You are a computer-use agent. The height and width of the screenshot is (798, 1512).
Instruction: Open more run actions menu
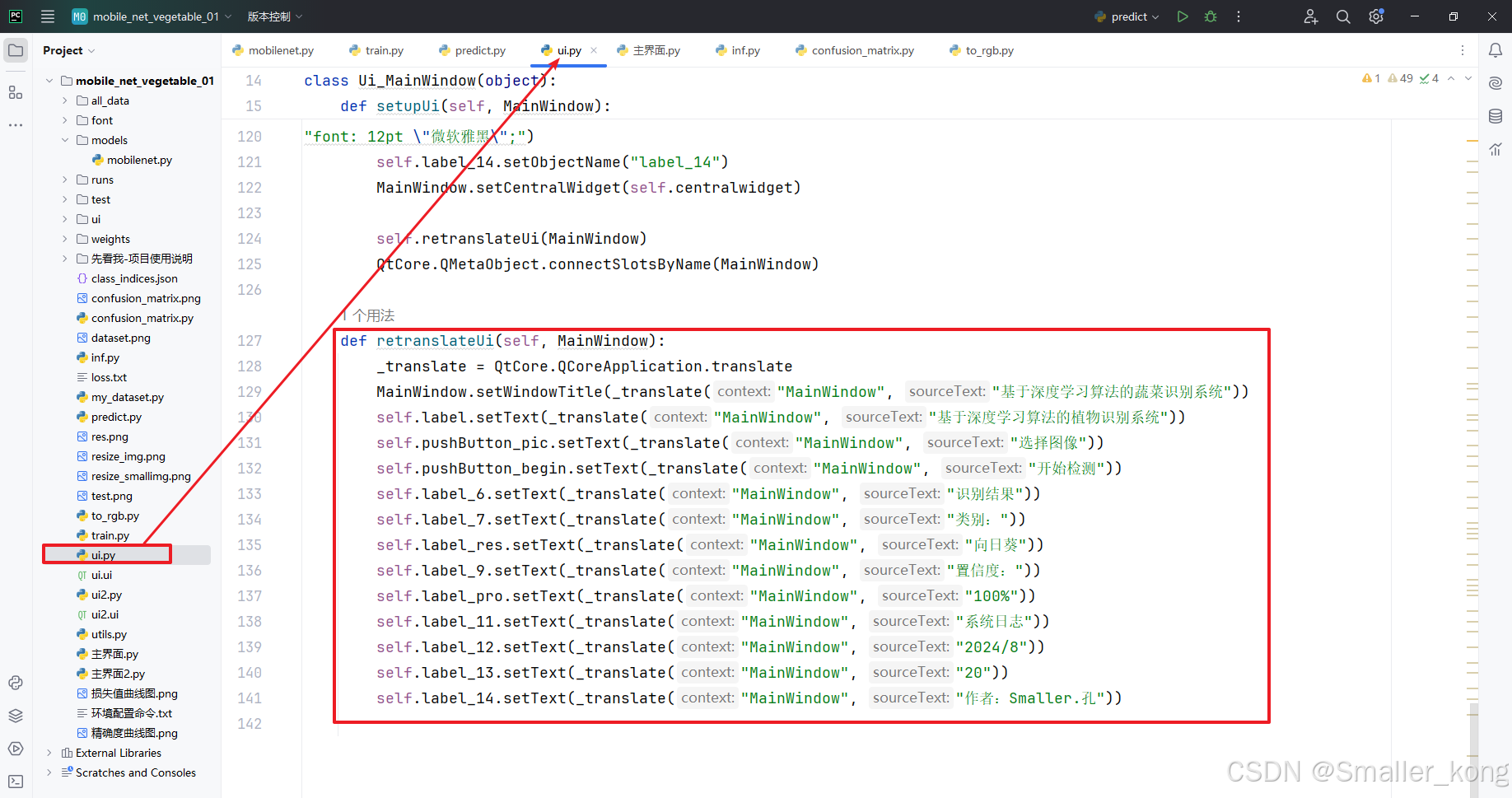1239,16
